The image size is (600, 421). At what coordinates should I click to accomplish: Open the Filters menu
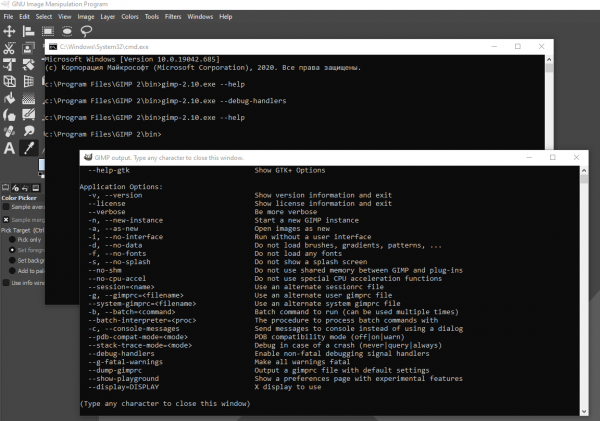click(x=173, y=16)
